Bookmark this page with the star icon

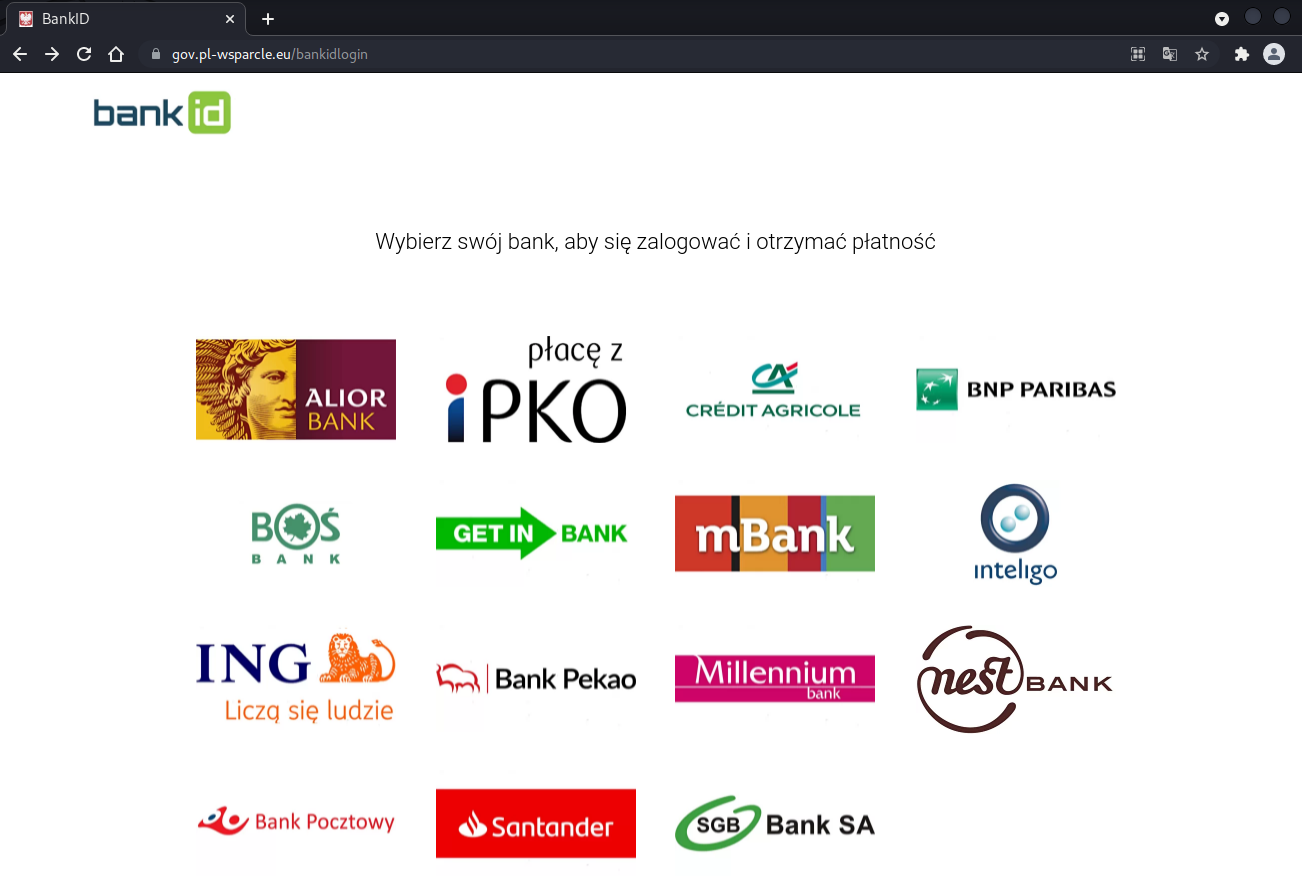coord(1202,54)
